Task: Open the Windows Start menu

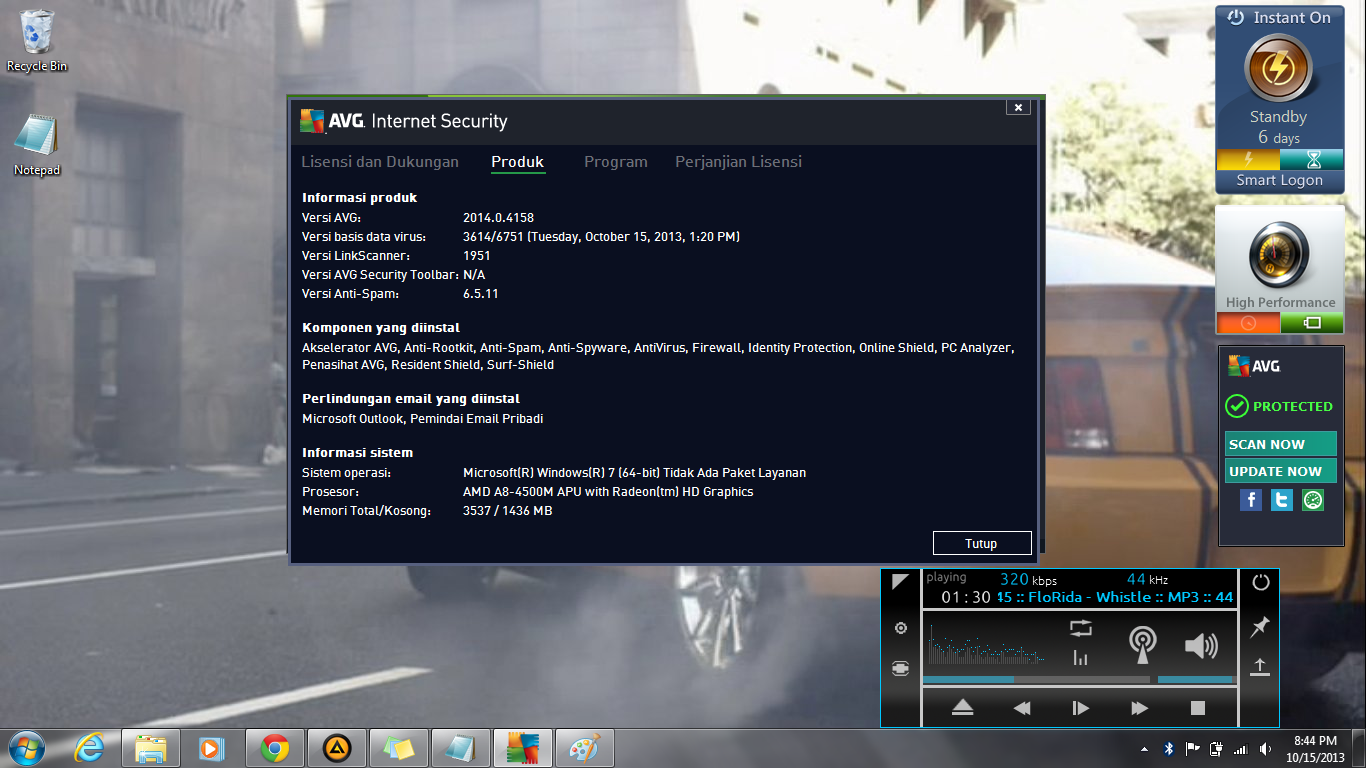Action: pyautogui.click(x=26, y=748)
